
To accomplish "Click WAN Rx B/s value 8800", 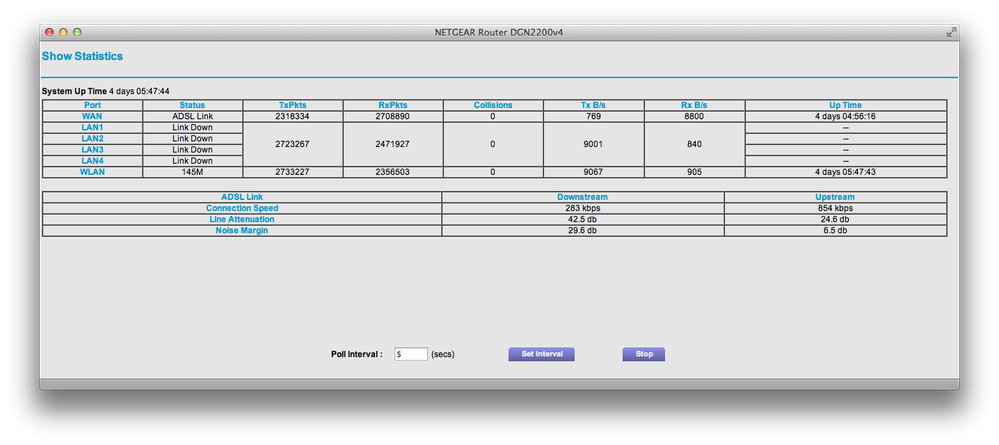I will tap(694, 117).
